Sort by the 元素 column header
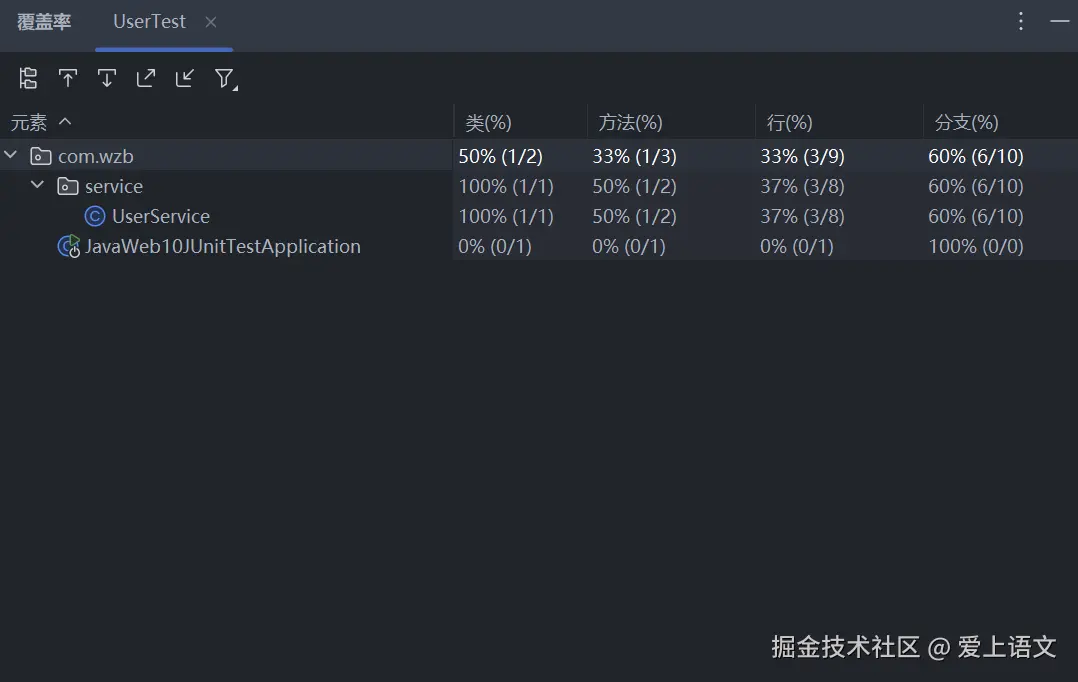 pos(29,123)
